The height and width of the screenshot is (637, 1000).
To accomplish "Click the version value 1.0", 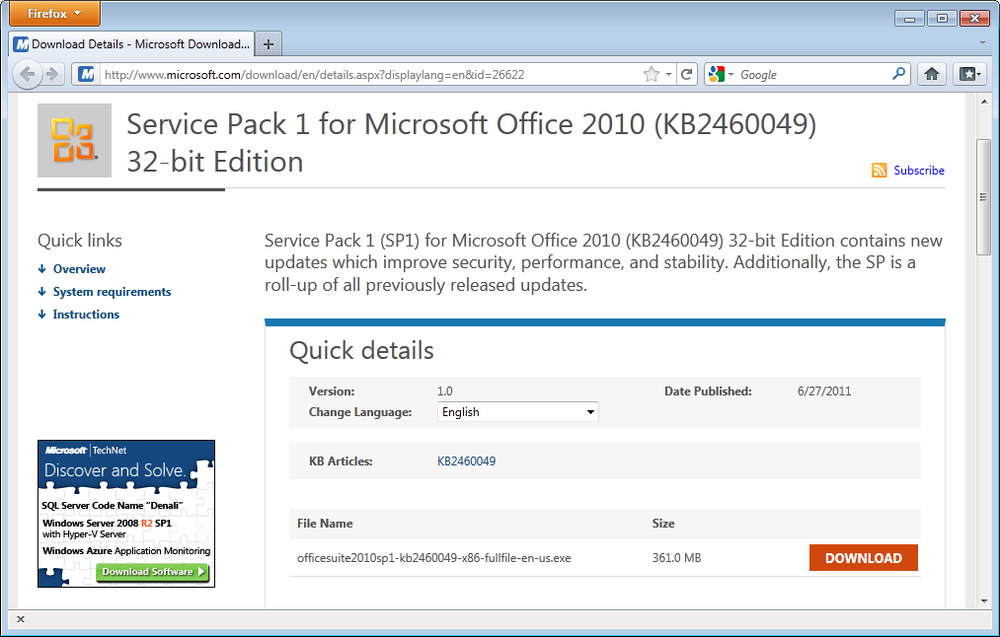I will [445, 392].
